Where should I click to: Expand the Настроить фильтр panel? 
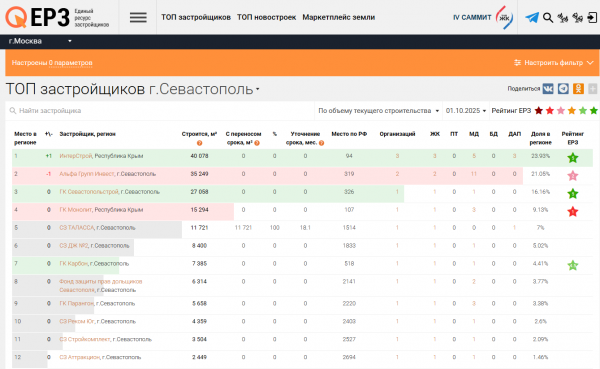554,63
